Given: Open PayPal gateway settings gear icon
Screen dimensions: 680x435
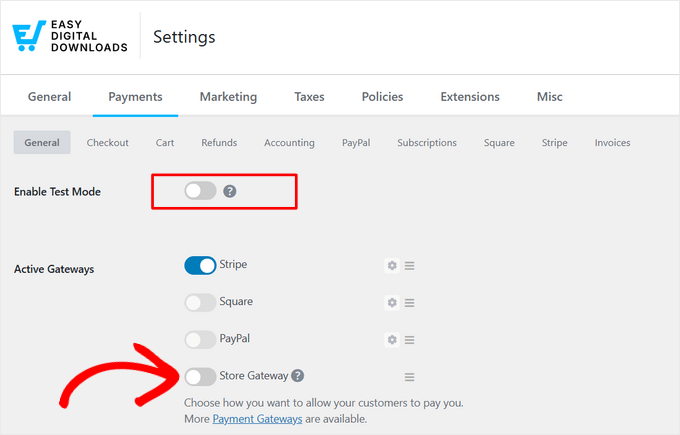Looking at the screenshot, I should [392, 340].
